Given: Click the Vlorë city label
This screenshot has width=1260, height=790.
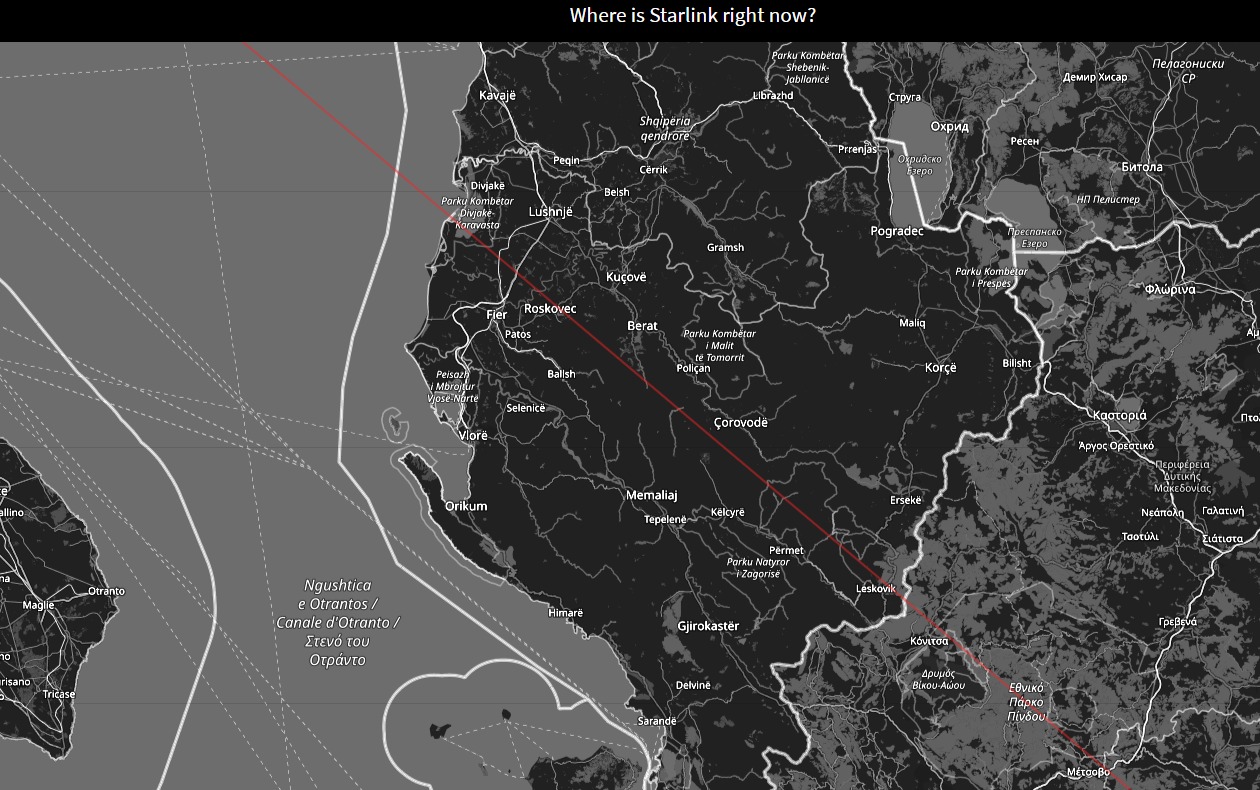Looking at the screenshot, I should pos(473,436).
